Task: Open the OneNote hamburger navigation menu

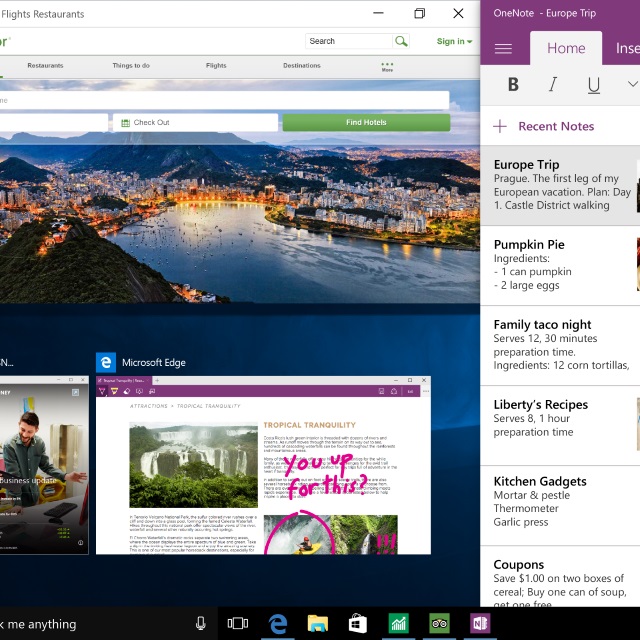Action: [x=503, y=49]
